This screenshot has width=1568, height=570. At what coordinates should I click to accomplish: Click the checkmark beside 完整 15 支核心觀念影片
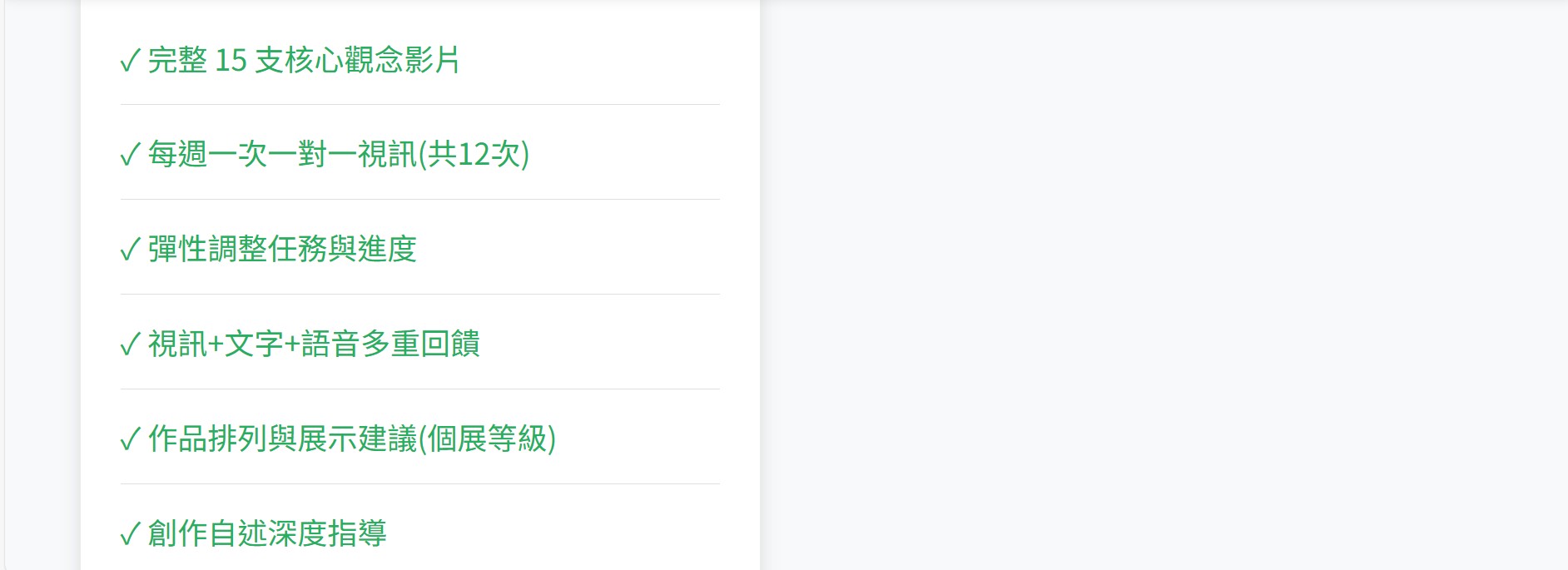click(x=130, y=61)
